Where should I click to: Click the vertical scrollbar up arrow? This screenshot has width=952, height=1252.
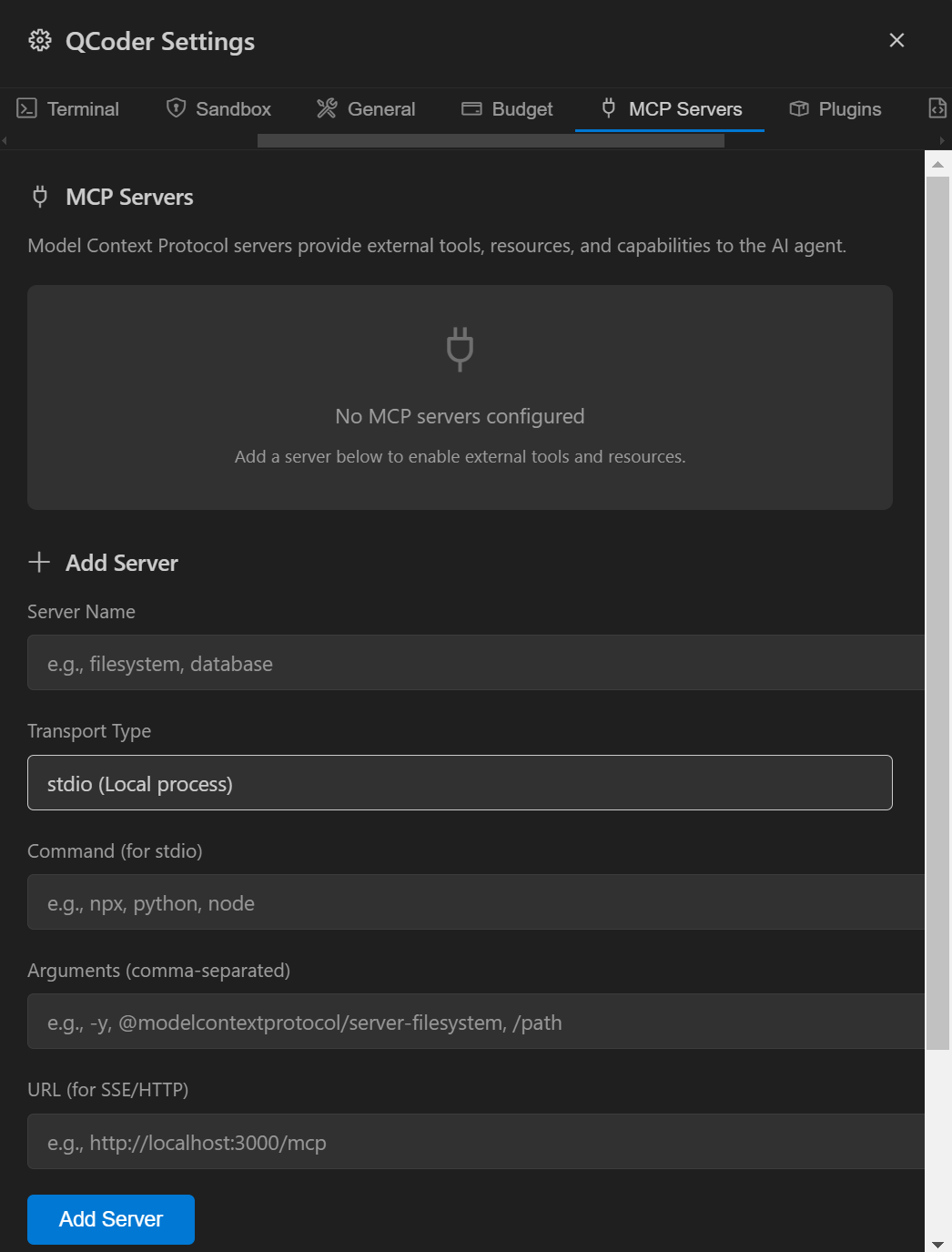click(x=937, y=165)
